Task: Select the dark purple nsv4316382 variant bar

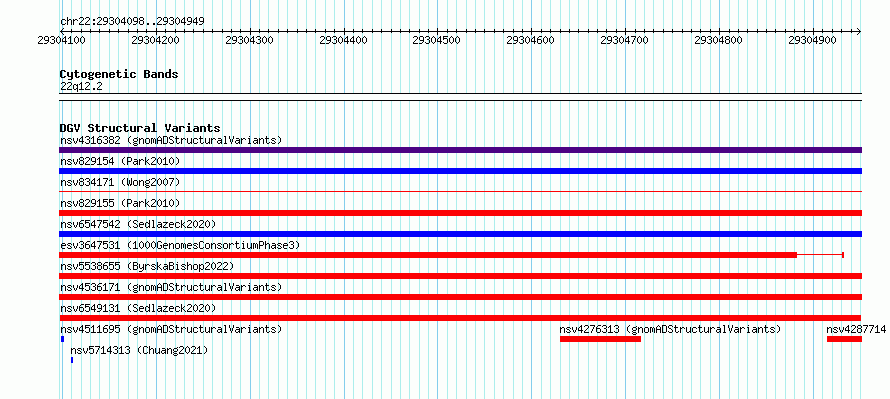Action: (x=460, y=150)
